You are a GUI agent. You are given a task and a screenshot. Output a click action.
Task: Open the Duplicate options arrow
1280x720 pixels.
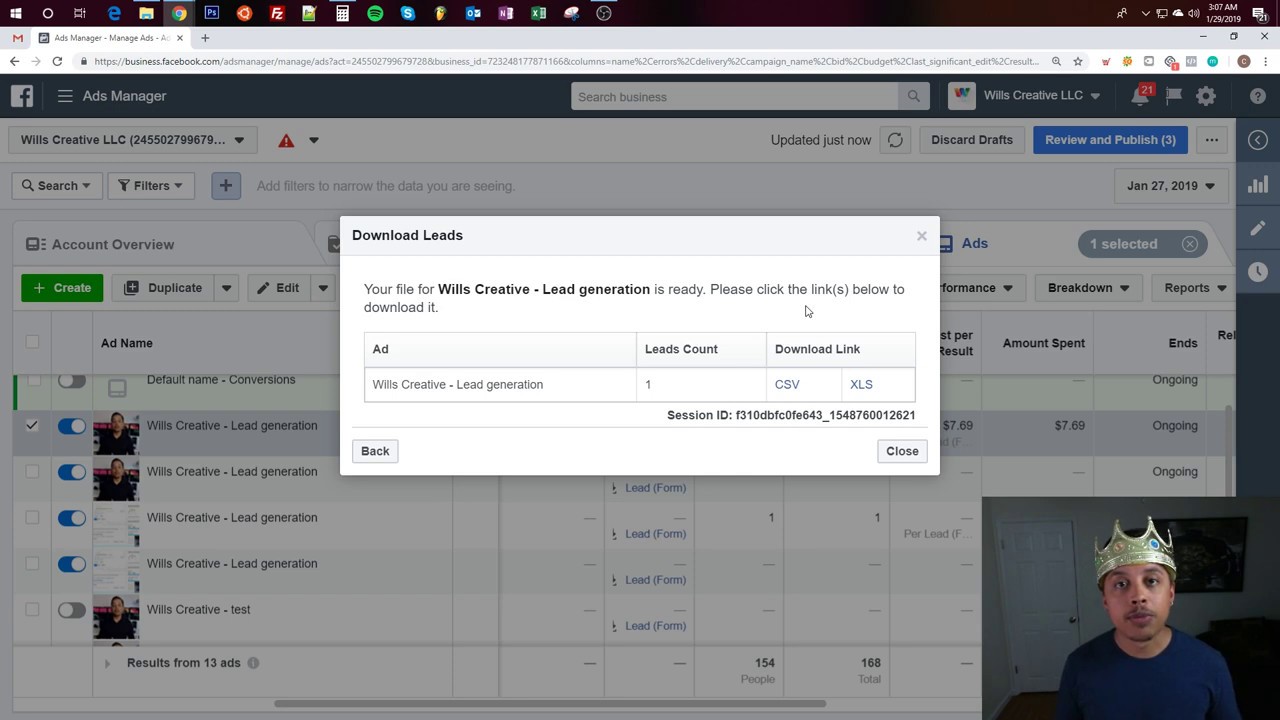[226, 288]
